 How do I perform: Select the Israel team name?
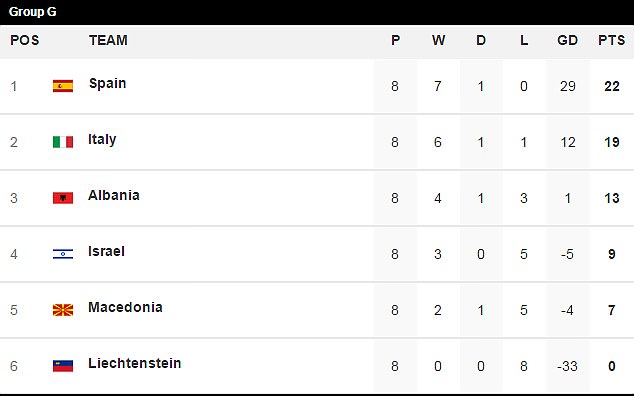106,251
